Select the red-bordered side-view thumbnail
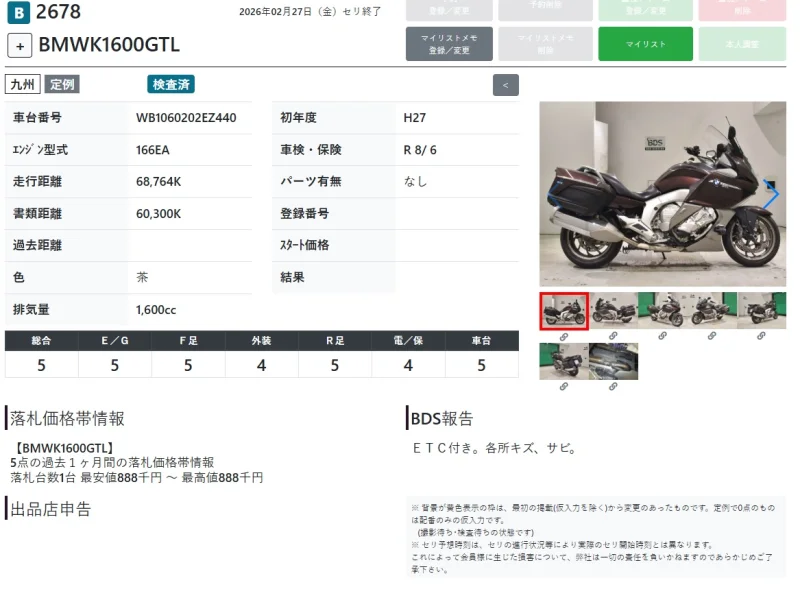This screenshot has width=800, height=600. coord(564,311)
